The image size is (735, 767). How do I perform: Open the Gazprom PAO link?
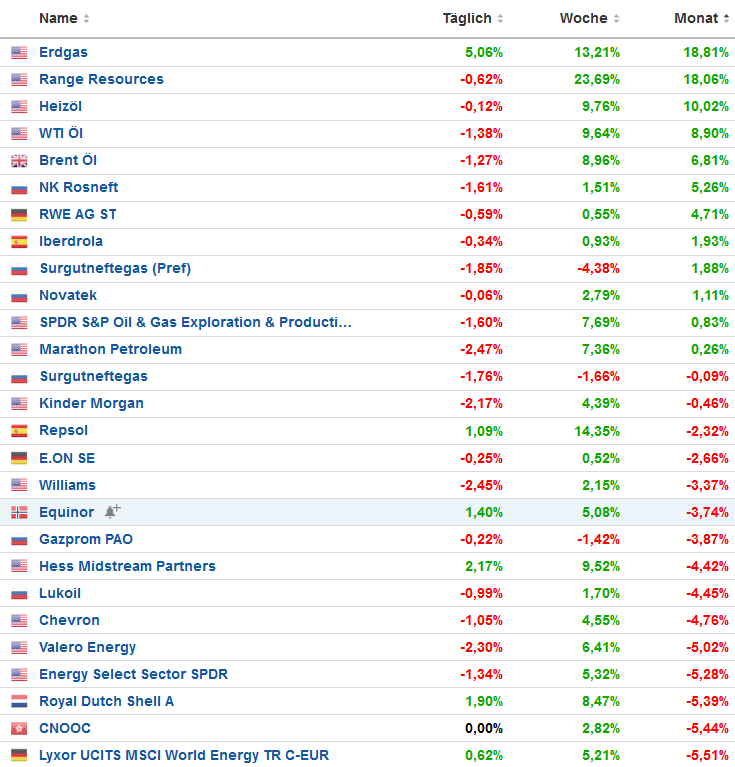(86, 539)
